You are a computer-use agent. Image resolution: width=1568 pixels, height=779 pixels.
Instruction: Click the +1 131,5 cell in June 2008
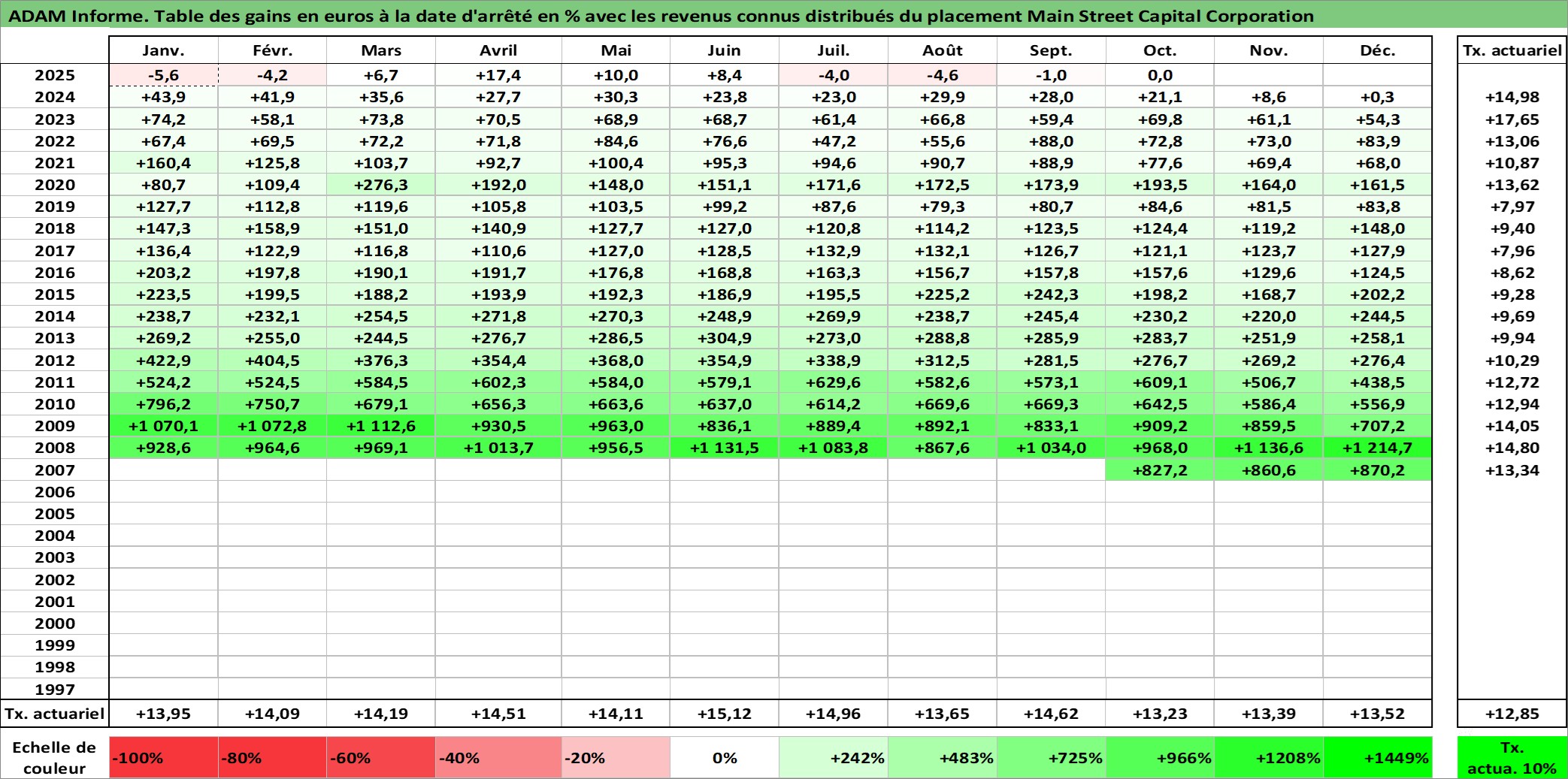point(724,448)
